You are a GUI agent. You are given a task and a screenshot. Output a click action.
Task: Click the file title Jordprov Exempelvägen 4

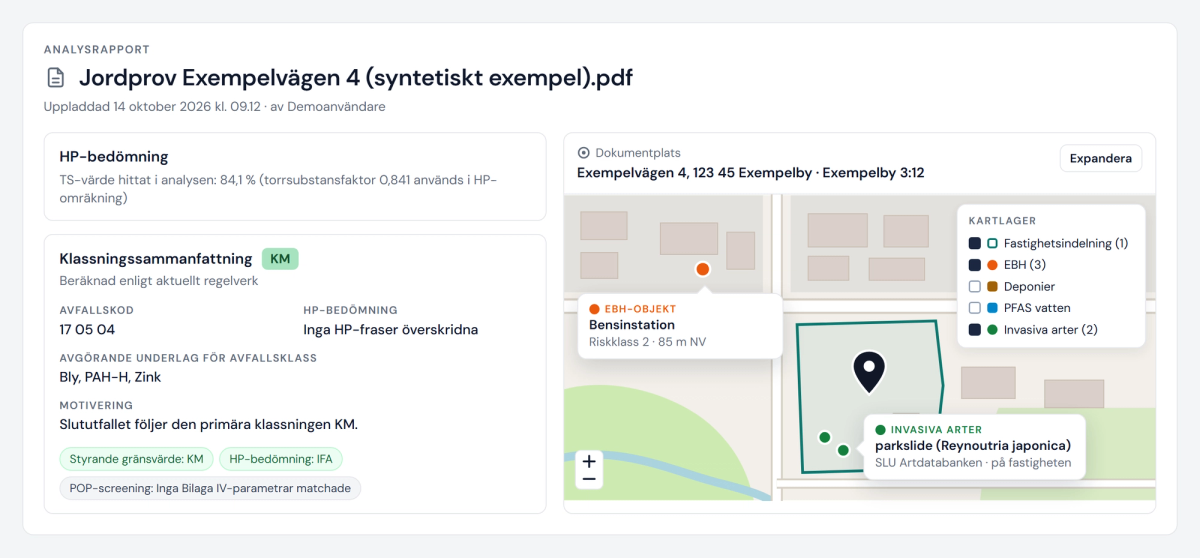[356, 78]
